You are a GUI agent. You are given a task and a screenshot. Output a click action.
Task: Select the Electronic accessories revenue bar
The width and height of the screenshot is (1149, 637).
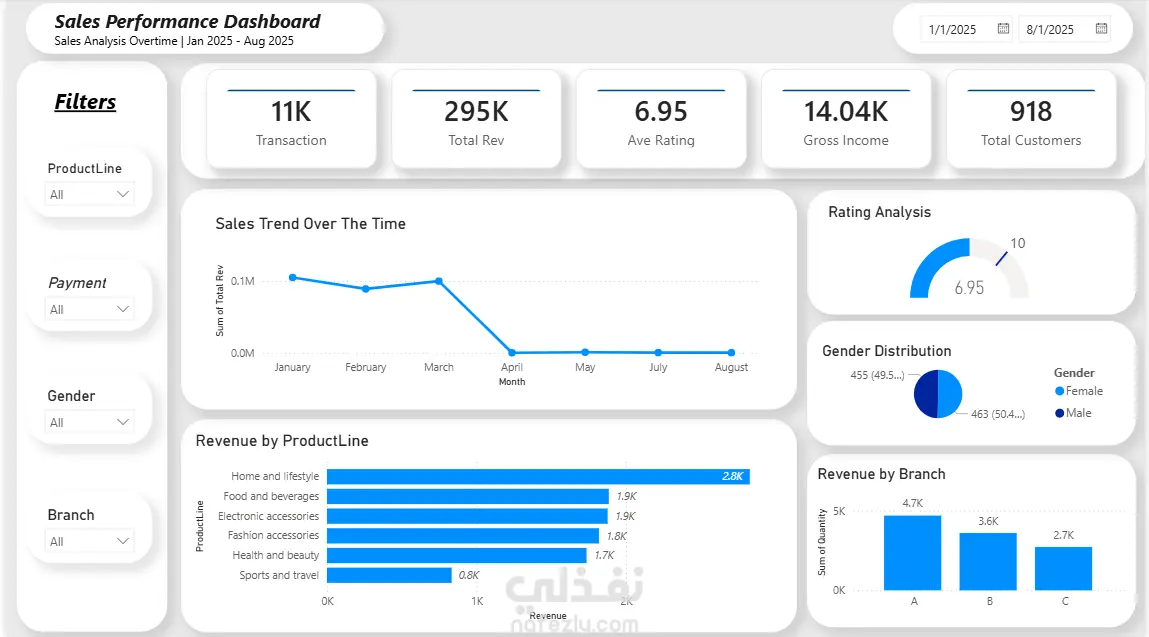pos(467,516)
